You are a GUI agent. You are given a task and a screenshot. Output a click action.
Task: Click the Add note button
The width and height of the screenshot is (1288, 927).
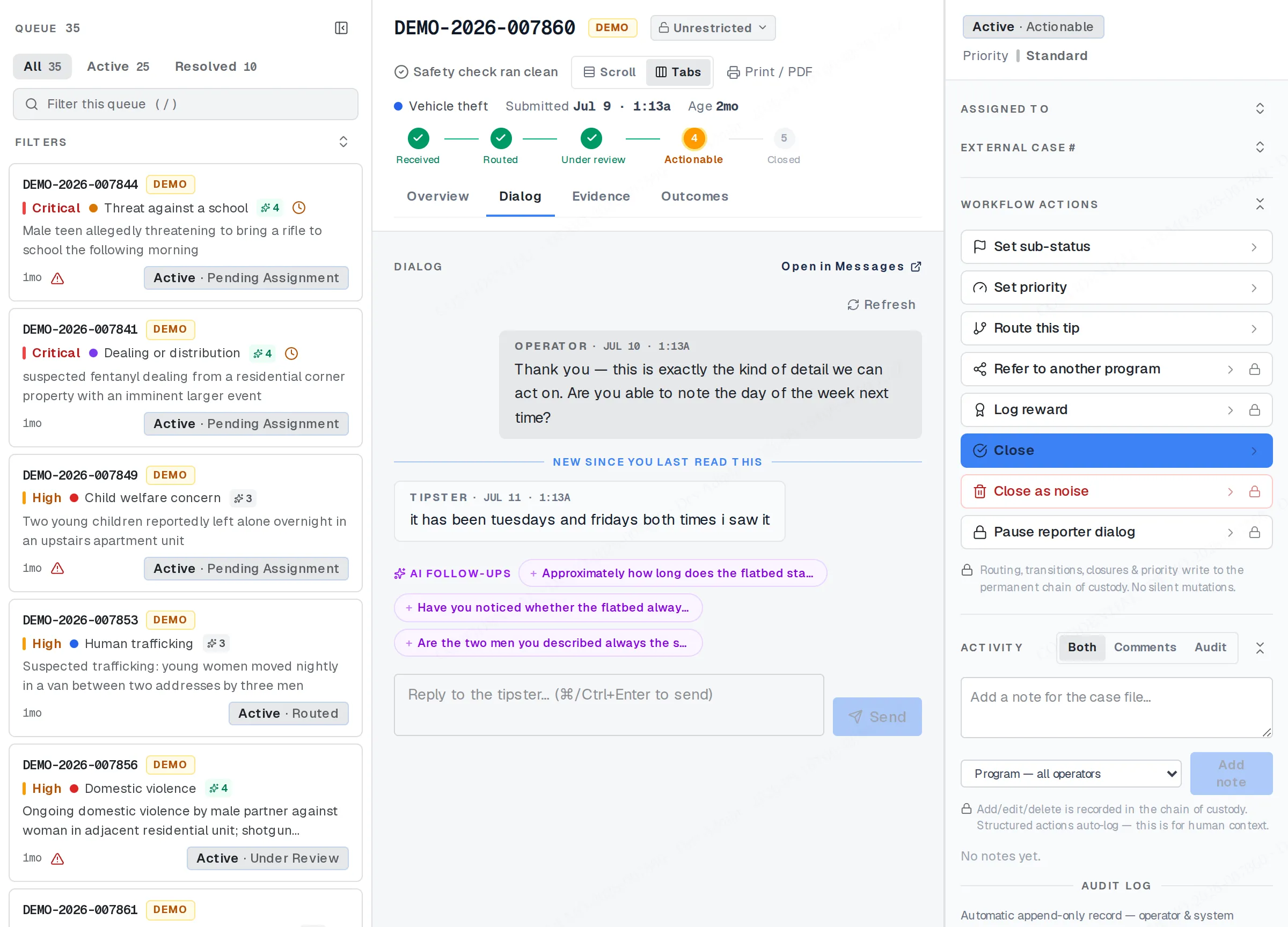[1231, 773]
